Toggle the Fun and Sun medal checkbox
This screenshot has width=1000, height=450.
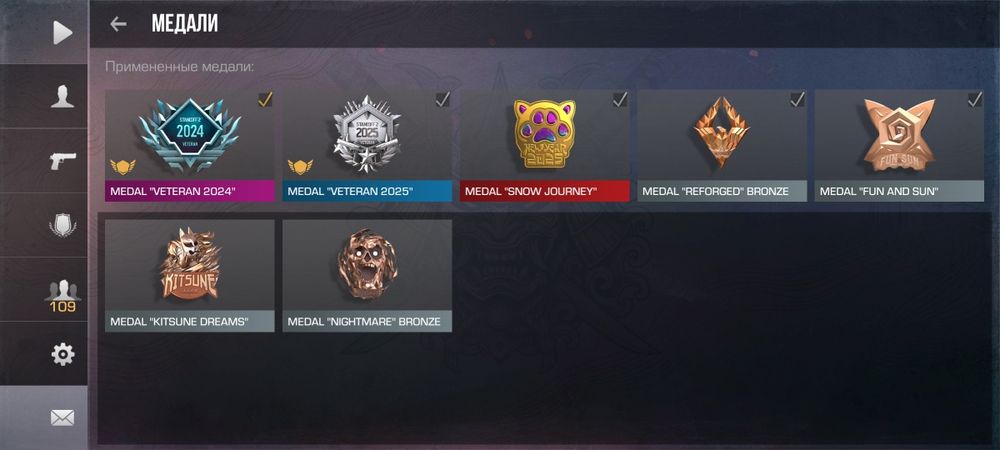pyautogui.click(x=974, y=99)
